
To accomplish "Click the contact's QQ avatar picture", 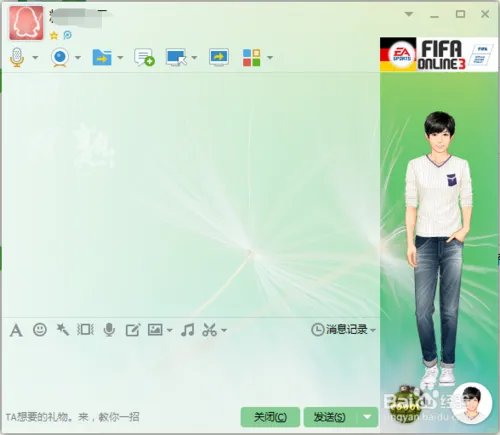I will [x=26, y=23].
